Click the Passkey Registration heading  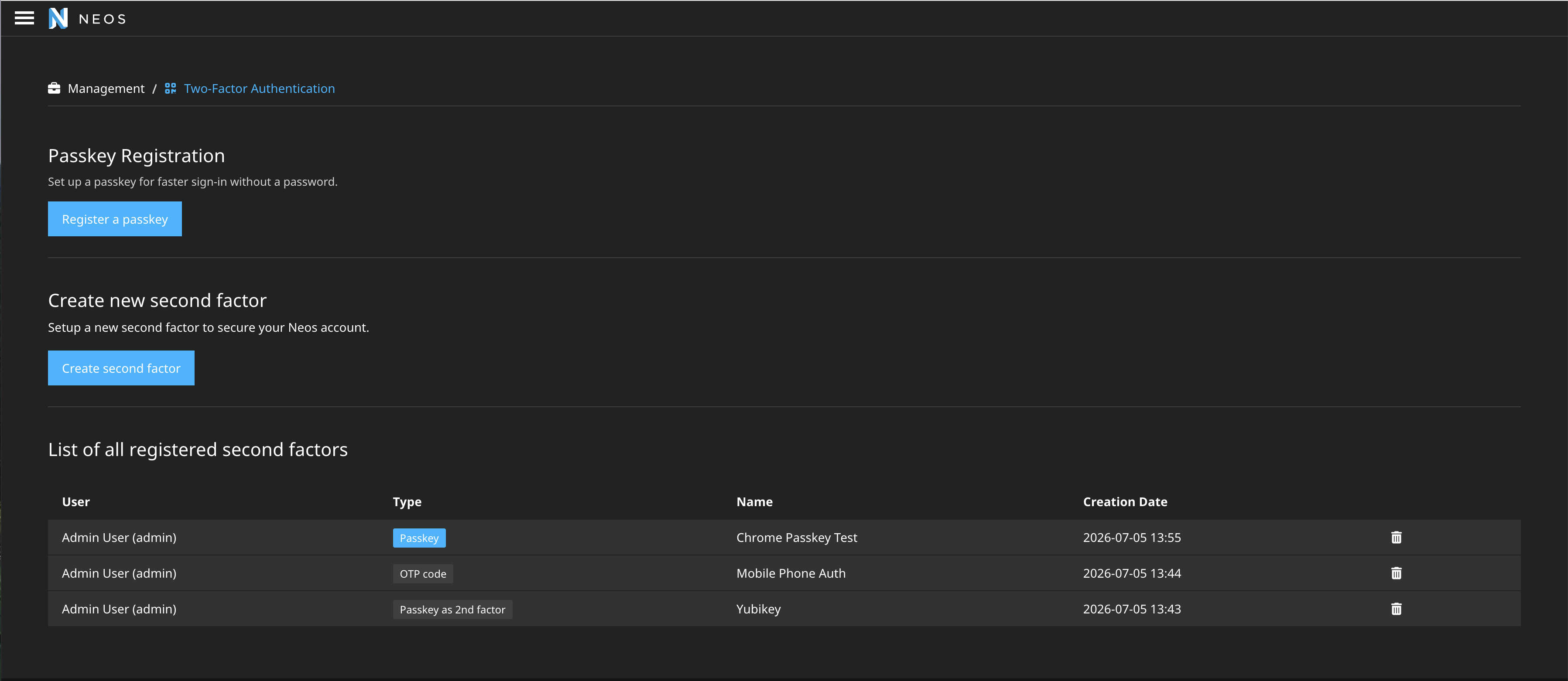pos(137,156)
